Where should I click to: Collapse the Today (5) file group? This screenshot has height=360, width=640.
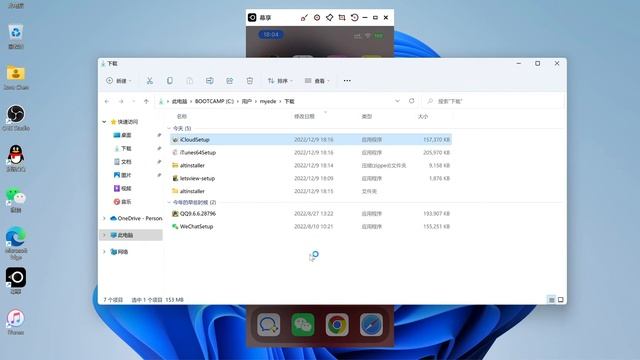click(x=169, y=129)
